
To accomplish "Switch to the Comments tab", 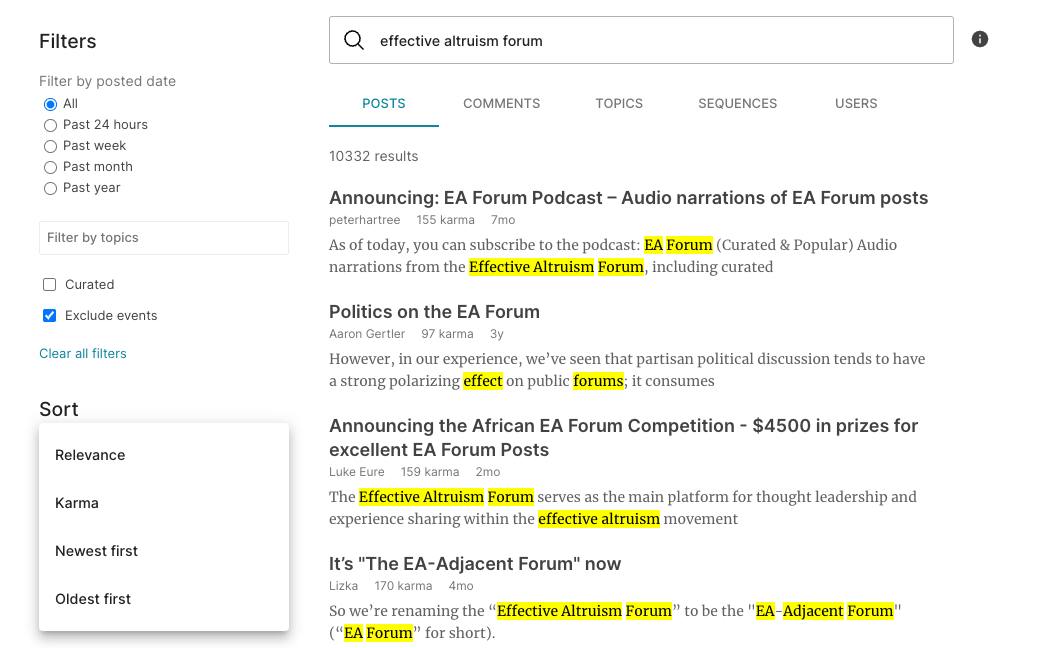I will click(502, 104).
